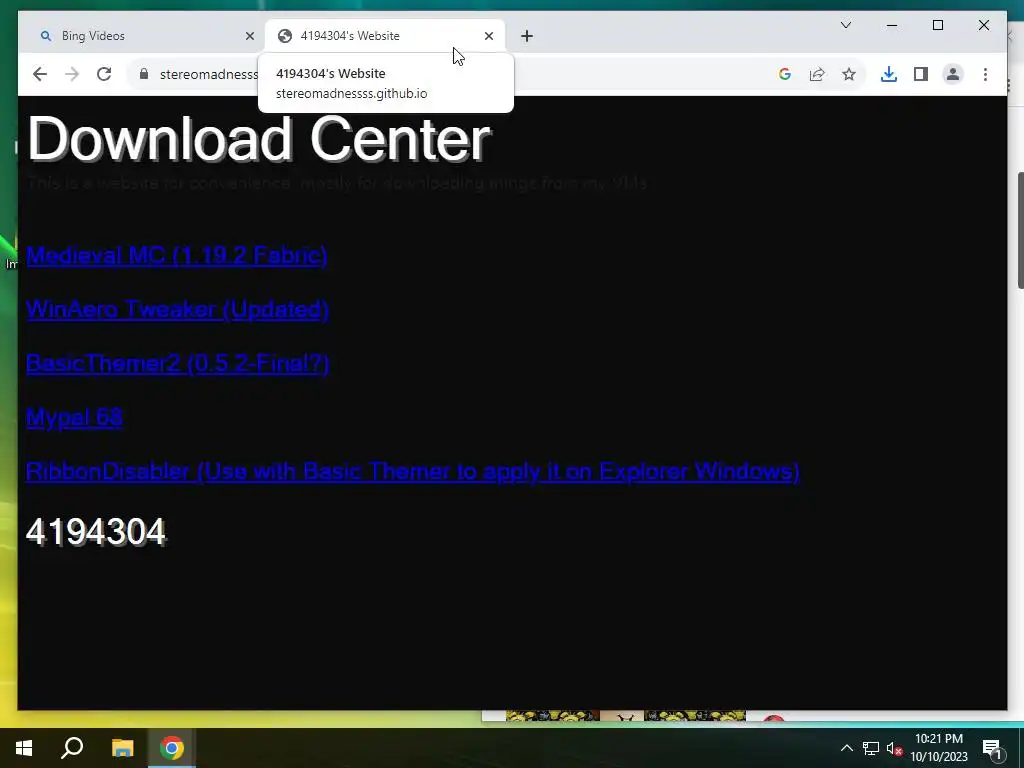Show hidden system tray icons
This screenshot has height=768, width=1024.
846,748
